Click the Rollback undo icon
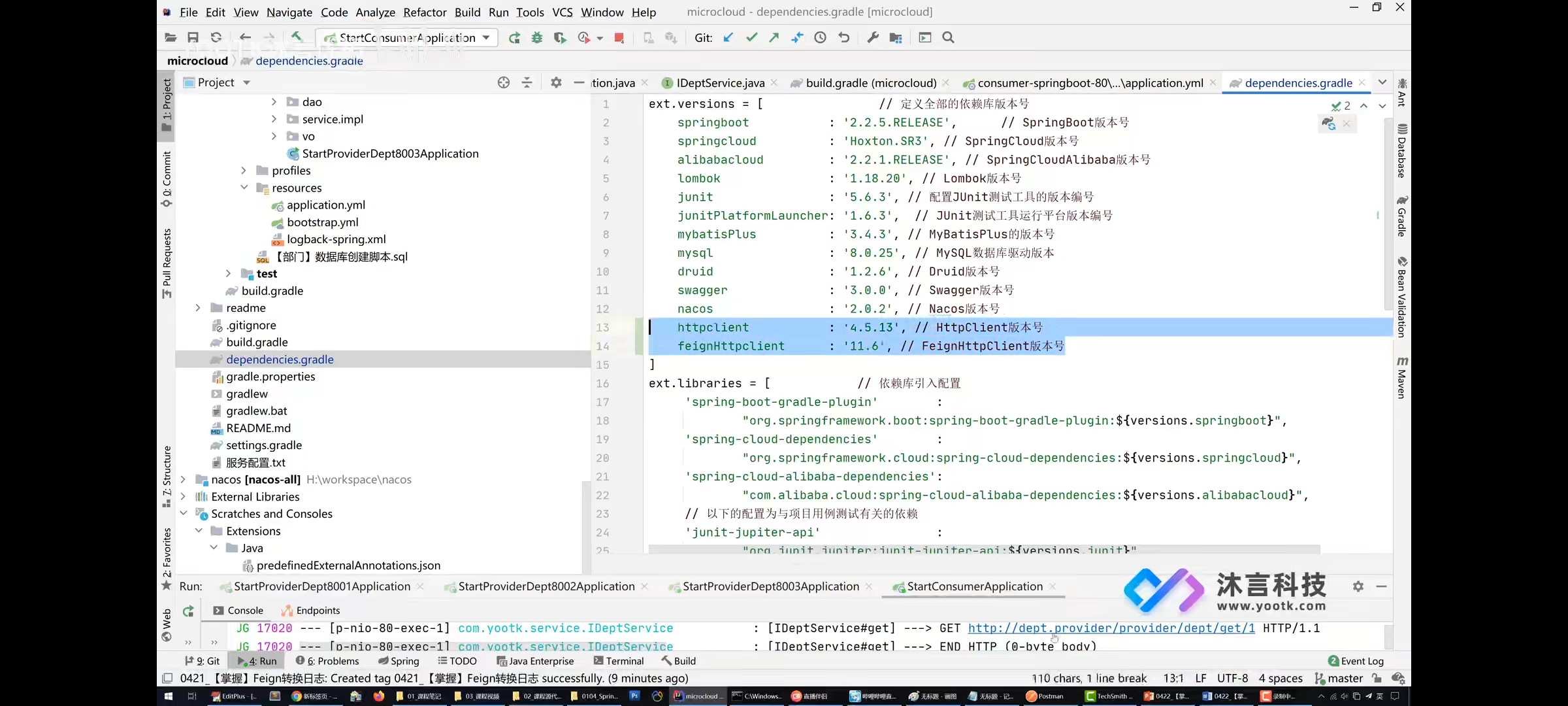Screen dimensions: 1568x706 pos(844,38)
